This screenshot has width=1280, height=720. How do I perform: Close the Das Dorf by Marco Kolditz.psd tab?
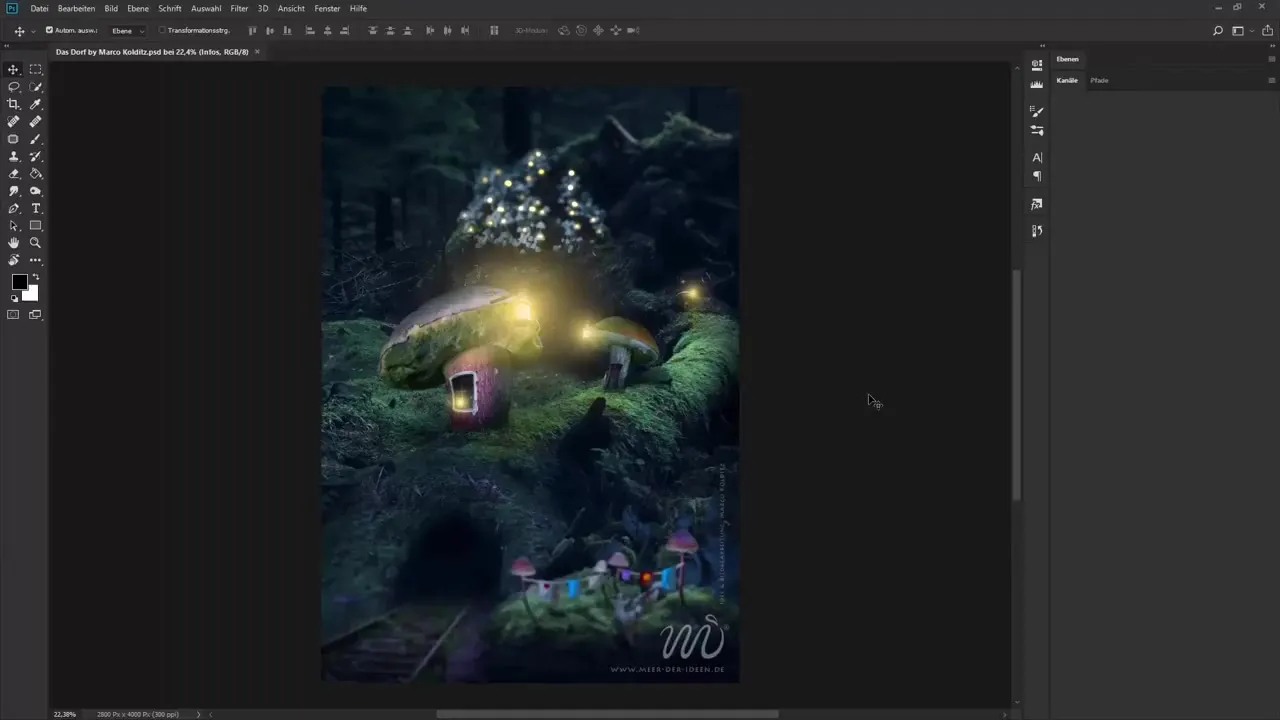click(x=257, y=51)
